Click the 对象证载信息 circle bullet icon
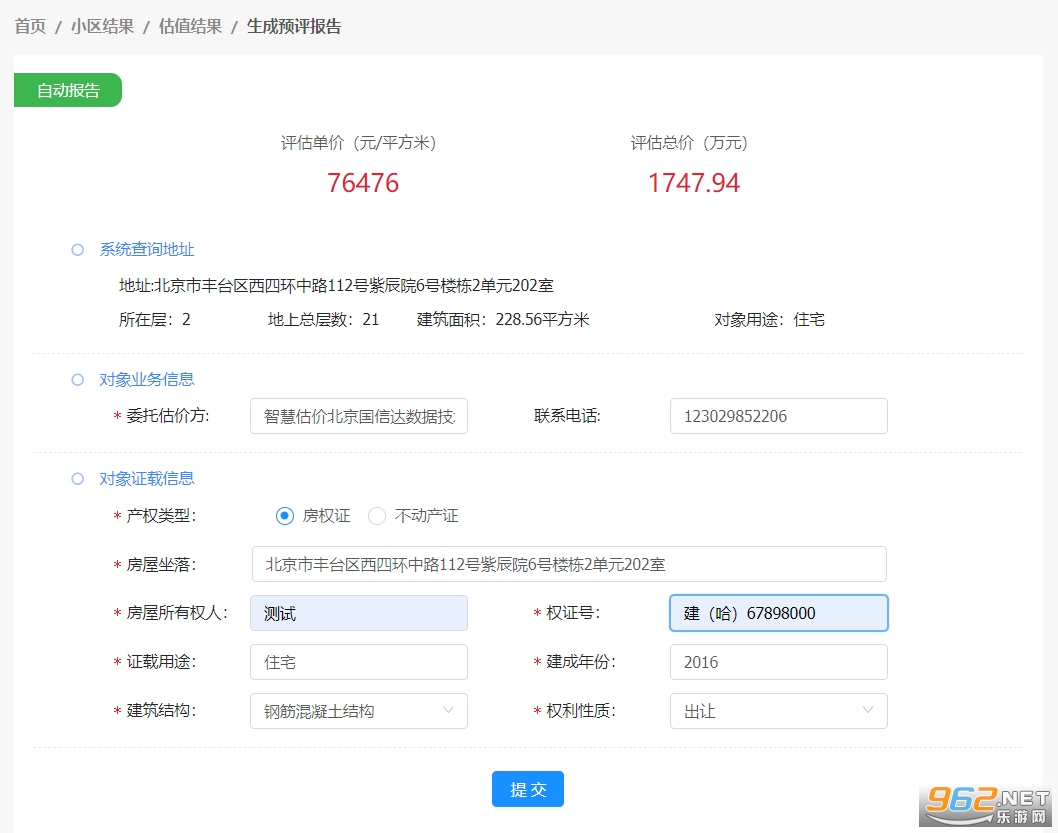 coord(77,479)
